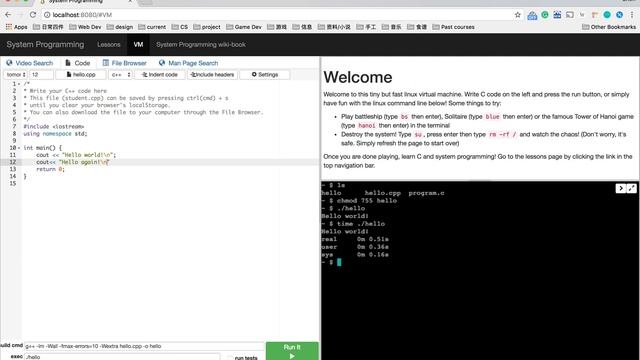Open the project bookmark folder
Screen dimensions: 640x360
(207, 27)
